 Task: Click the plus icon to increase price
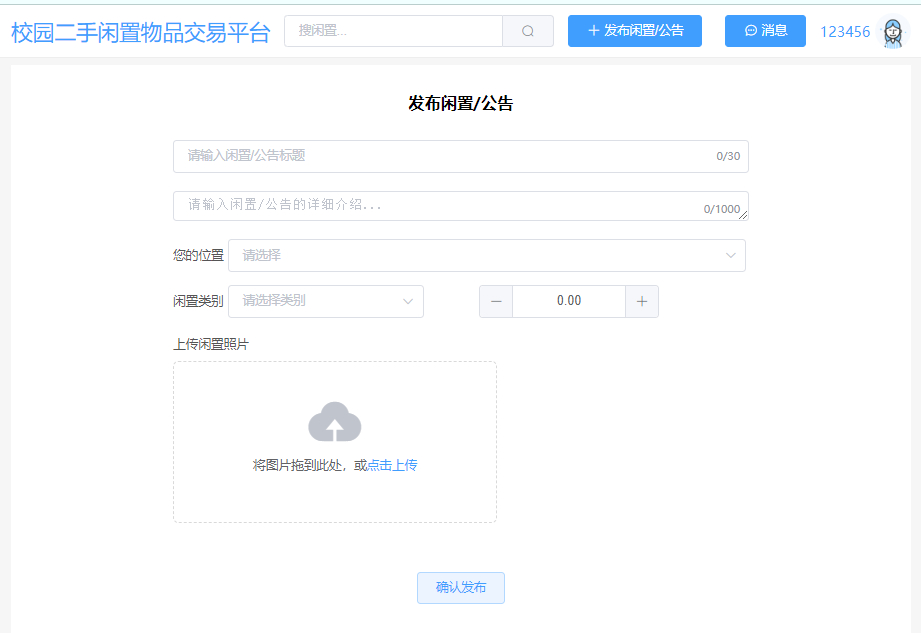(641, 301)
